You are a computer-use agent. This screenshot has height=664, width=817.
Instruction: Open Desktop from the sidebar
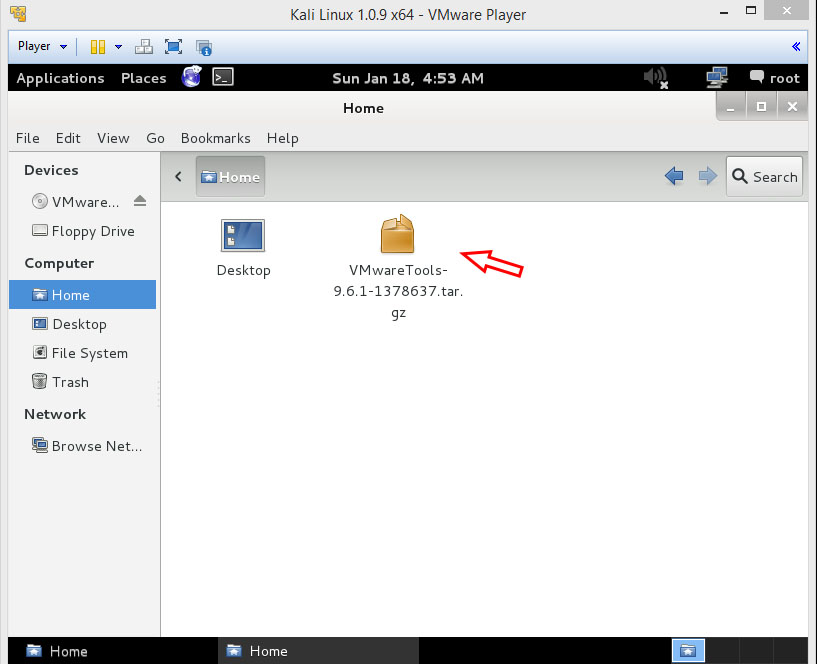(70, 324)
